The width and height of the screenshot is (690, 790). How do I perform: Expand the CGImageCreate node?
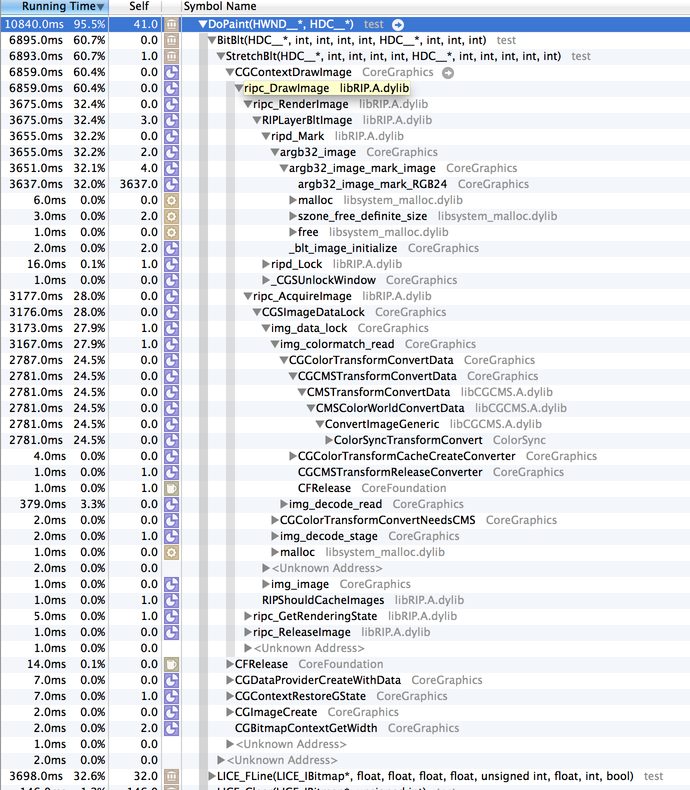click(x=229, y=712)
